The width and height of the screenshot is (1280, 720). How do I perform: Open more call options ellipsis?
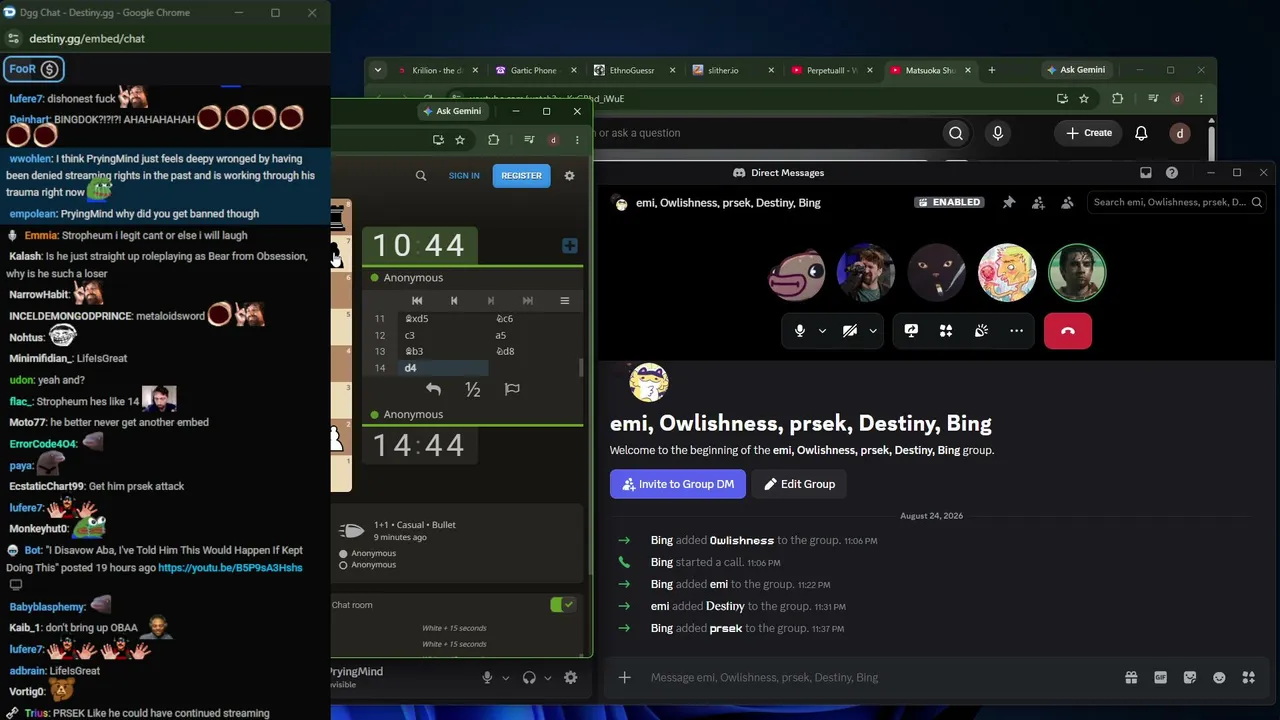tap(1016, 331)
